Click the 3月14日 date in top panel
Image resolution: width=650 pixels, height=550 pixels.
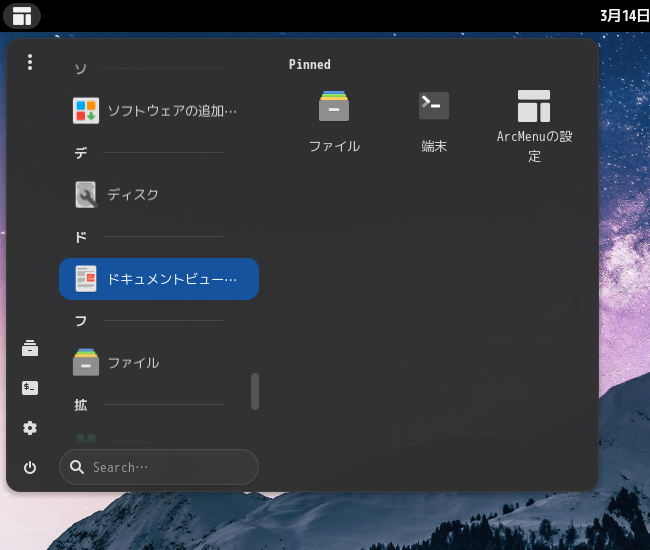[x=625, y=16]
